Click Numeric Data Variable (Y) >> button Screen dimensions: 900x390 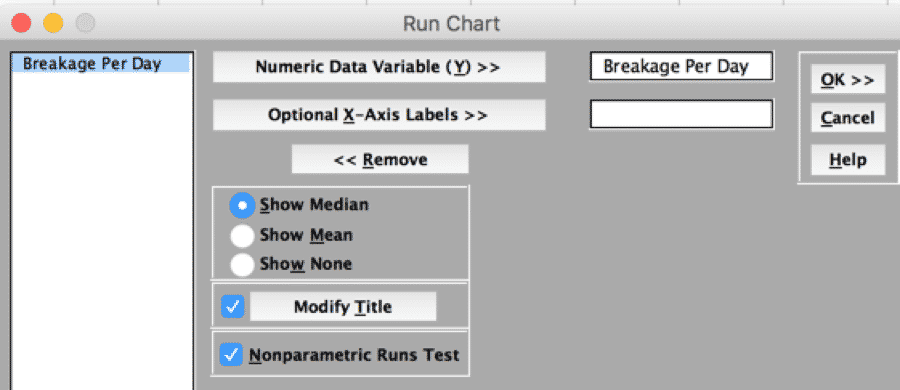tap(379, 67)
